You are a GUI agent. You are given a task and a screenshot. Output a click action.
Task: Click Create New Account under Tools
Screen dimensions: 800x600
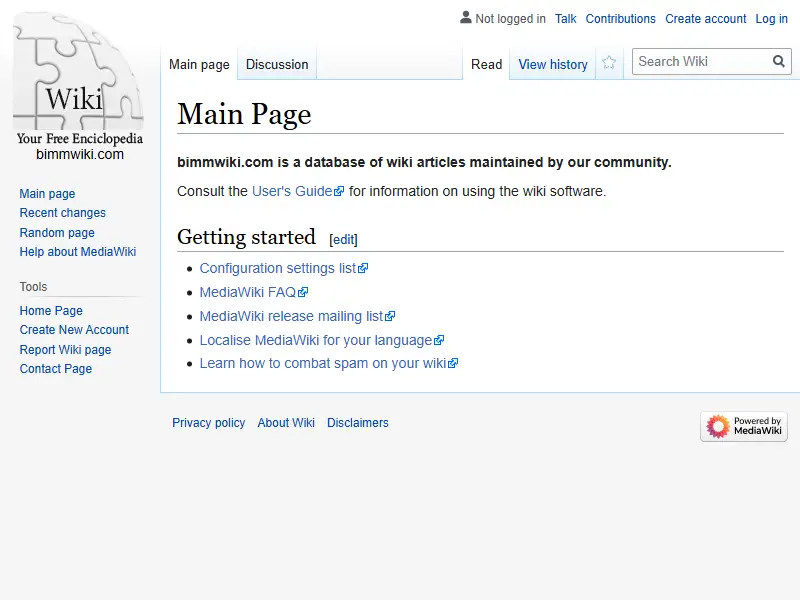74,330
